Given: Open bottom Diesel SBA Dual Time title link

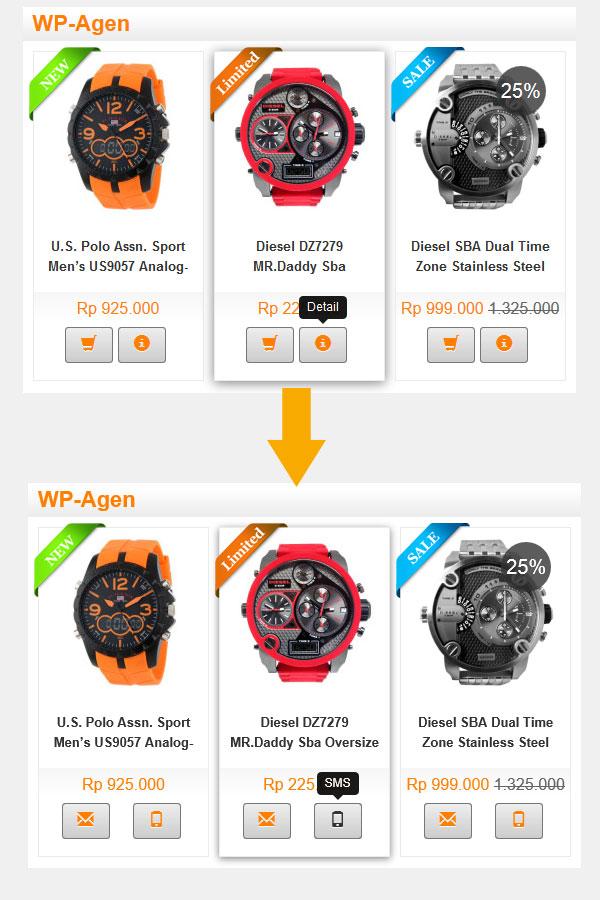Looking at the screenshot, I should click(485, 732).
